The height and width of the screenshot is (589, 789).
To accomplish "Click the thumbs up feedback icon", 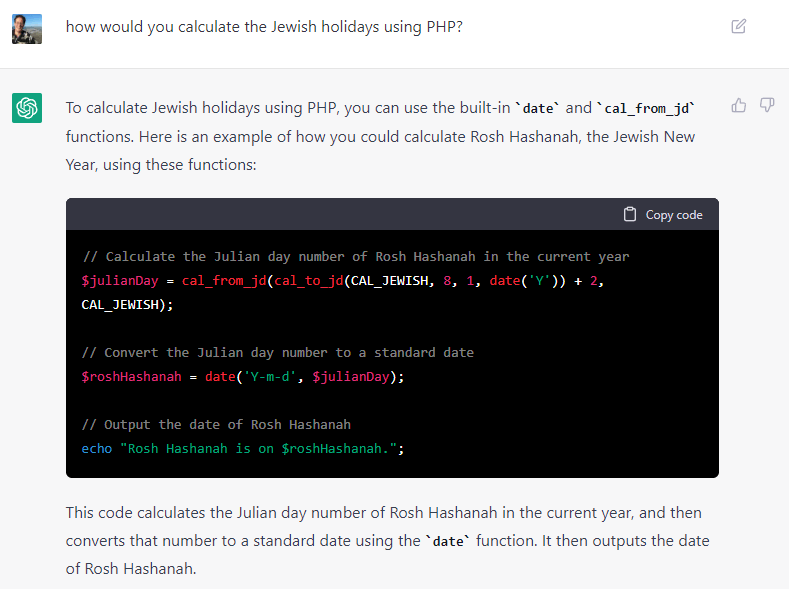I will [739, 105].
